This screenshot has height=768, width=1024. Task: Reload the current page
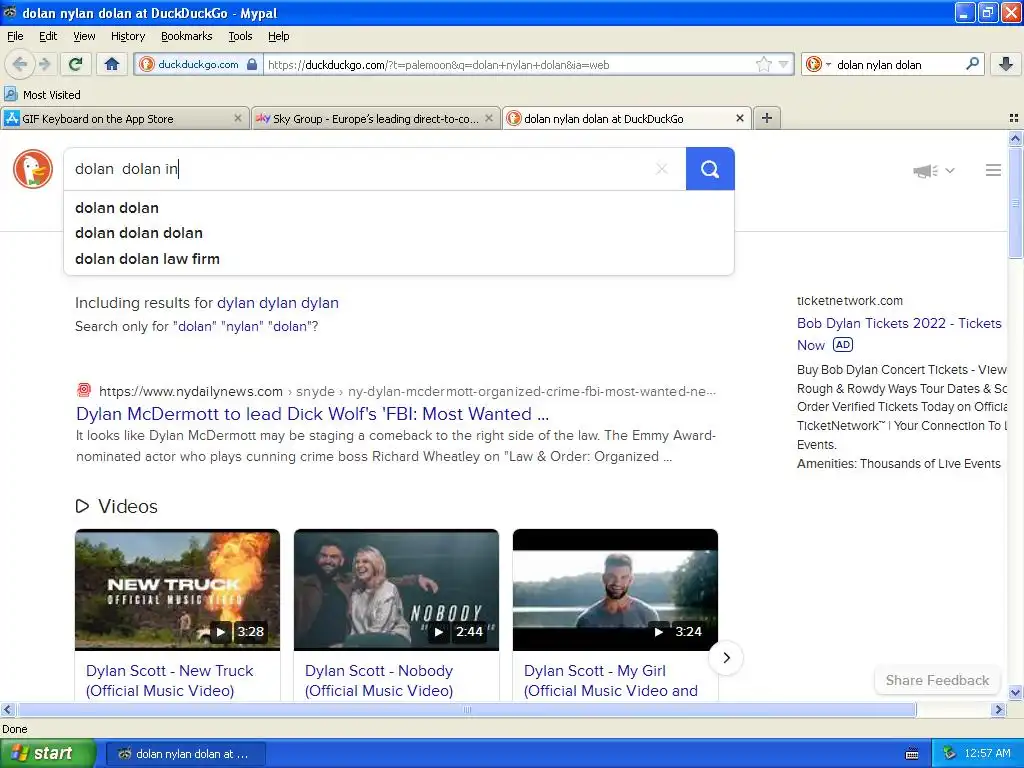[x=76, y=64]
